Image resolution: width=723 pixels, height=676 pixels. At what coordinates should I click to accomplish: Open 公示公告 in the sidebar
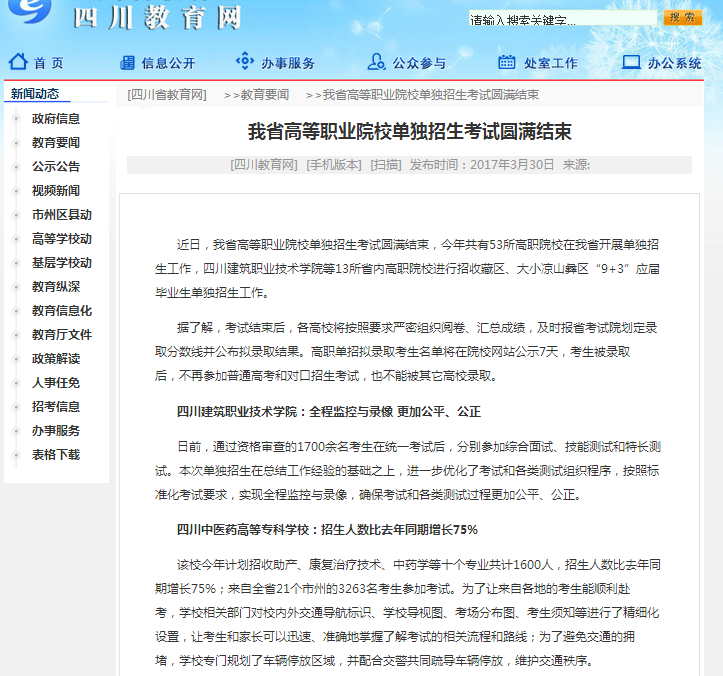55,167
